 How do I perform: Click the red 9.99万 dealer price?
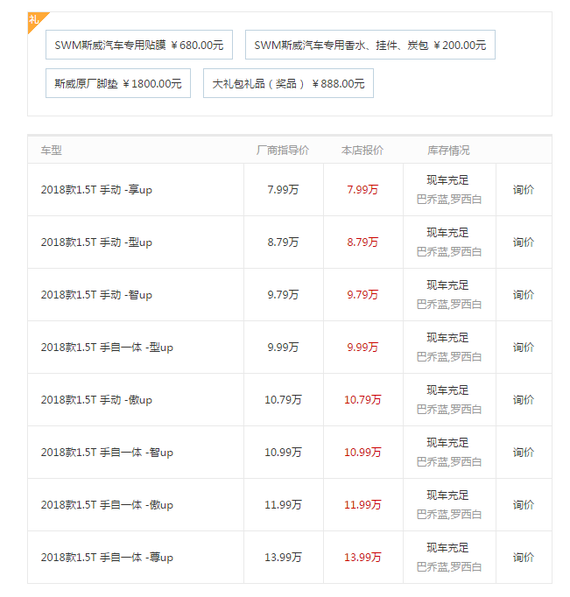pyautogui.click(x=362, y=347)
